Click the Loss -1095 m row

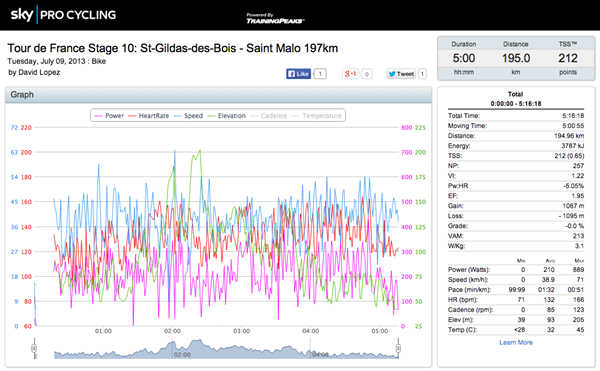point(516,216)
